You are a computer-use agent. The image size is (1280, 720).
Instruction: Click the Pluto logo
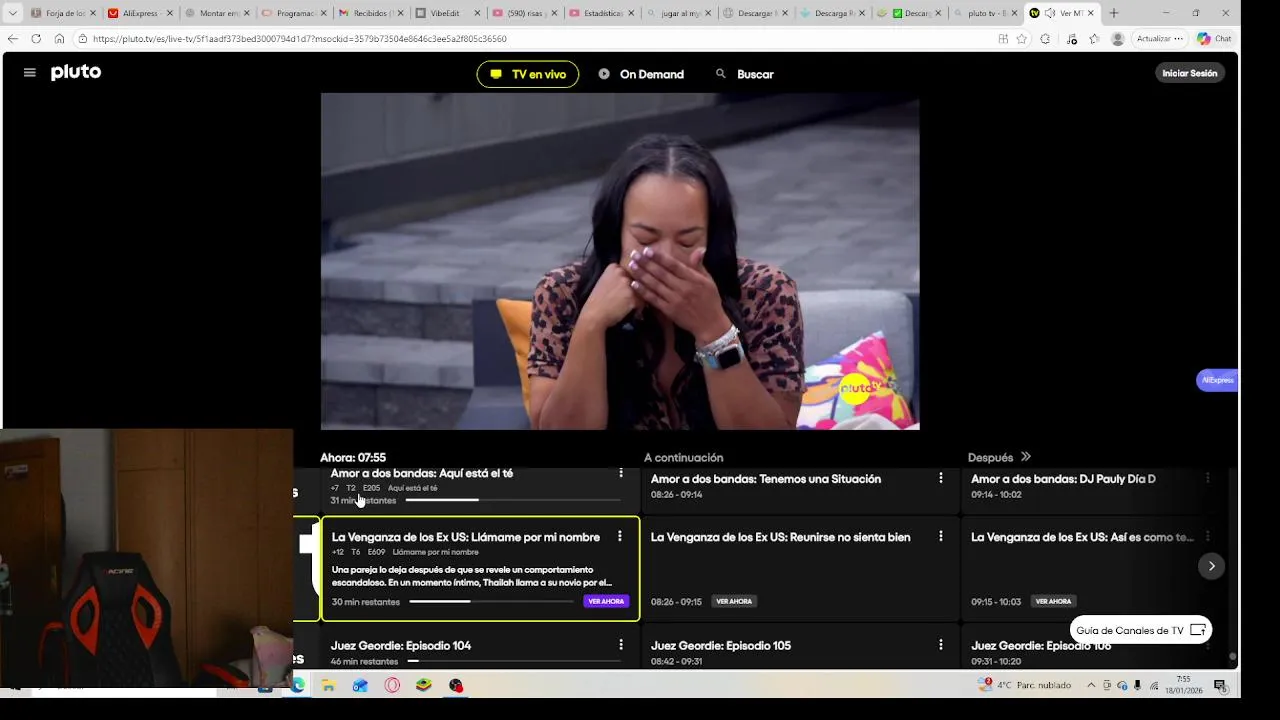(x=76, y=72)
